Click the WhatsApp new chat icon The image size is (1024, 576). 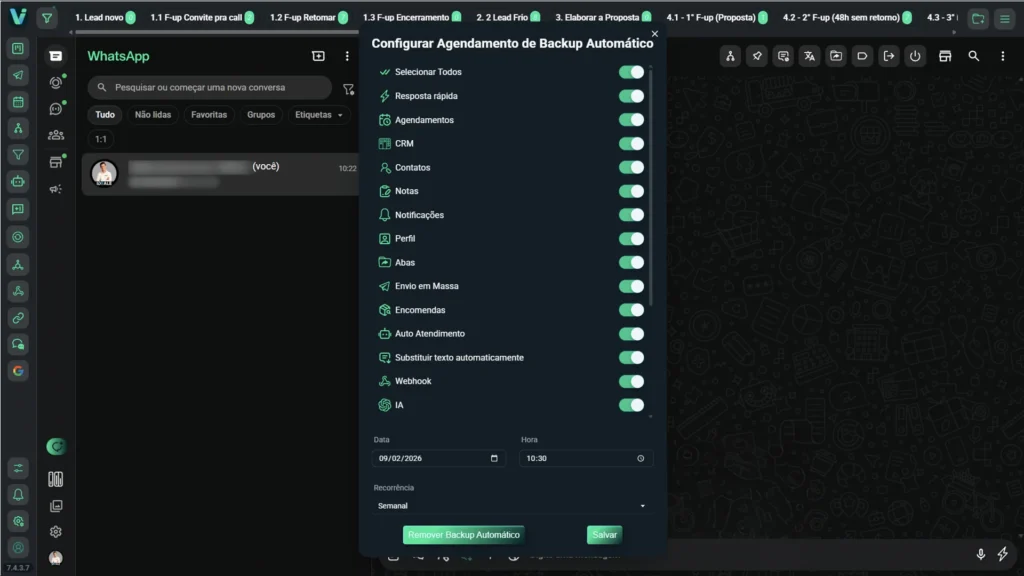tap(318, 57)
